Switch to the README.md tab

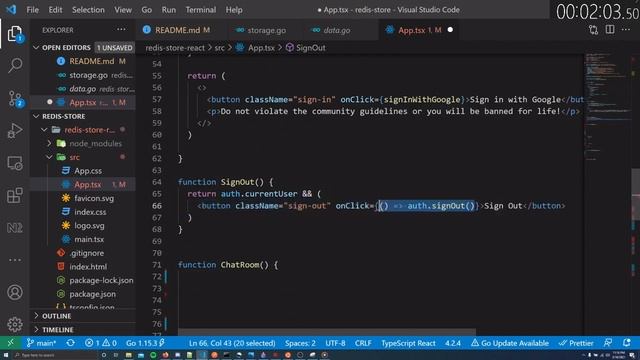[178, 30]
